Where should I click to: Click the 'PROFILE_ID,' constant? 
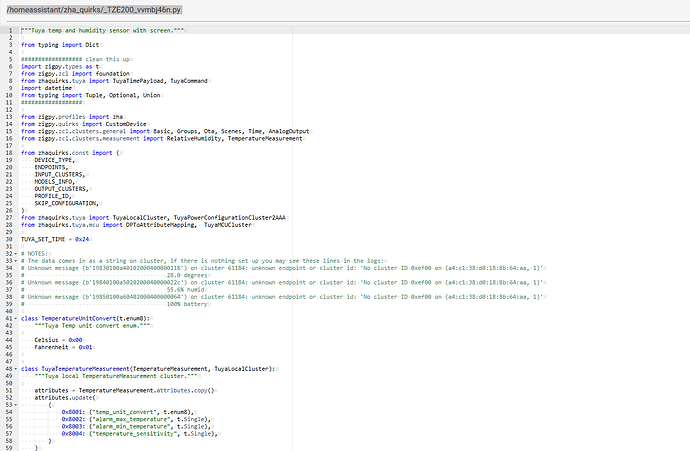(53, 196)
